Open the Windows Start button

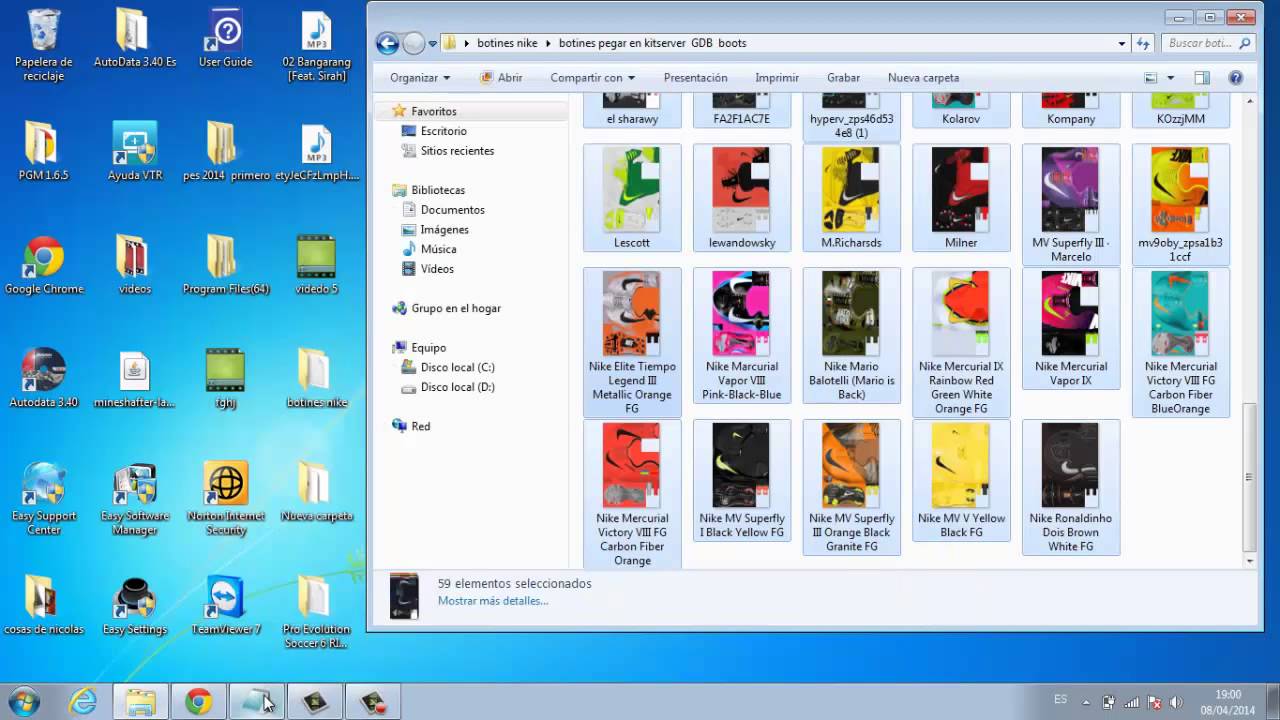[x=24, y=702]
